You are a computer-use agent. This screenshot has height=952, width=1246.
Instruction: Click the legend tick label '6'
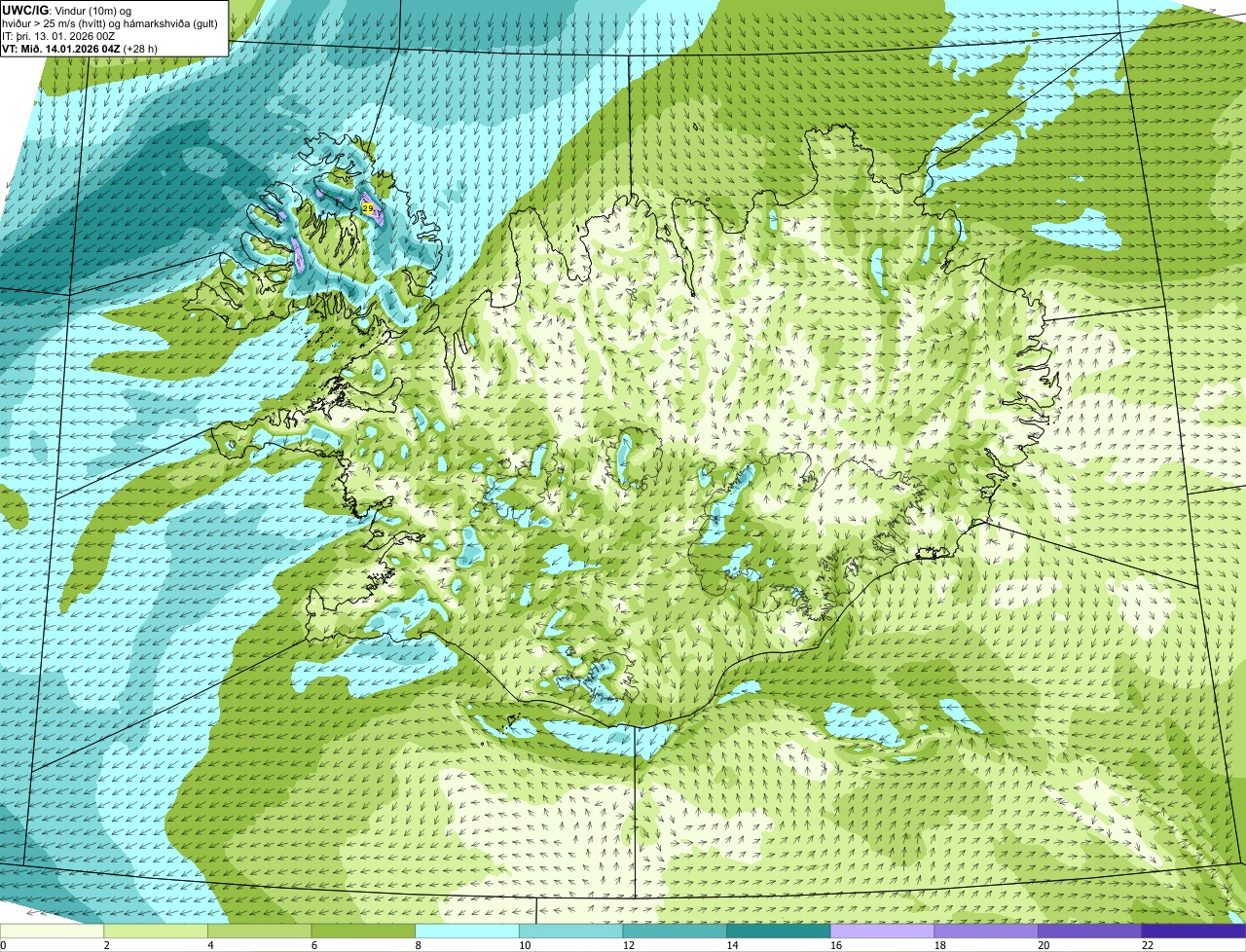coord(313,945)
